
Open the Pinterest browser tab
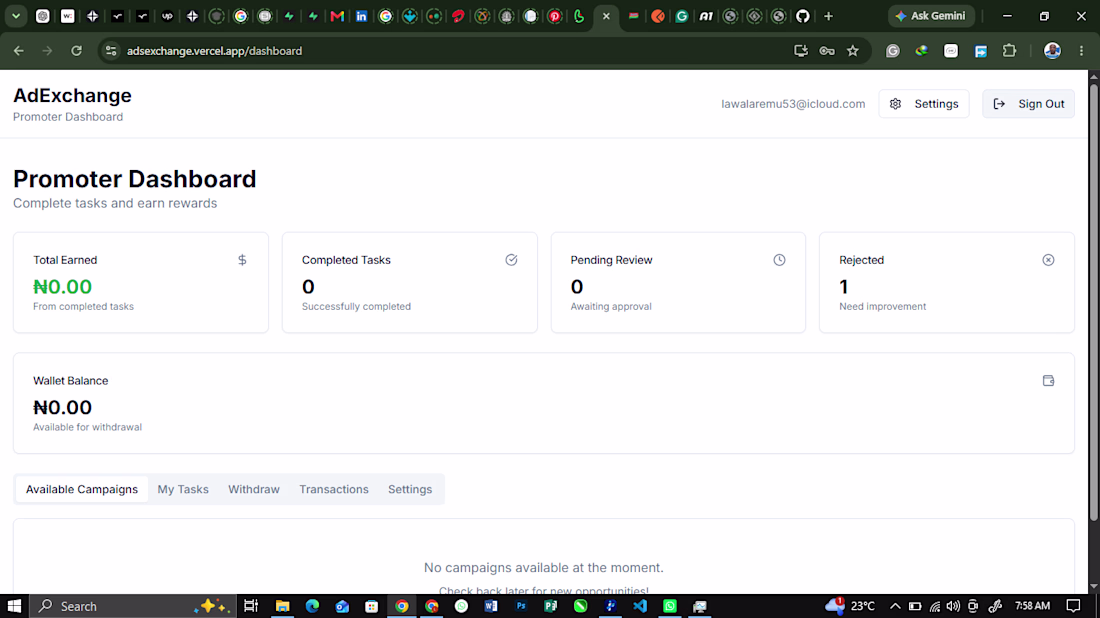(x=555, y=16)
